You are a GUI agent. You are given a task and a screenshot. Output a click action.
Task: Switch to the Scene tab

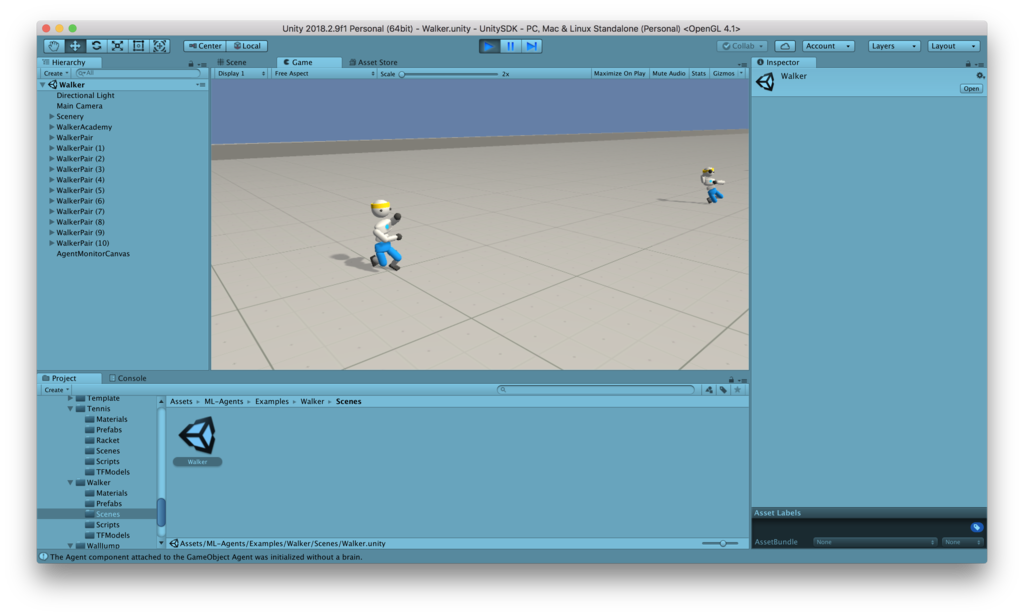point(232,62)
